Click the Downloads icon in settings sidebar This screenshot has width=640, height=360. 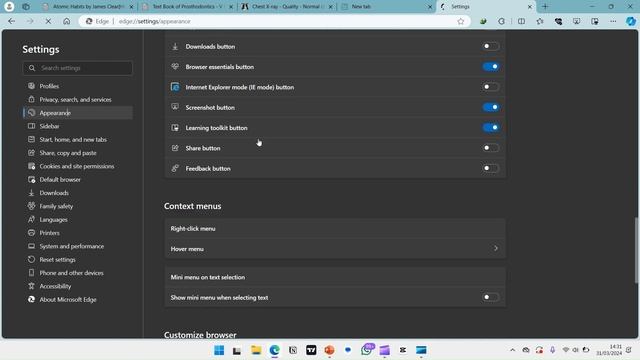coord(31,193)
